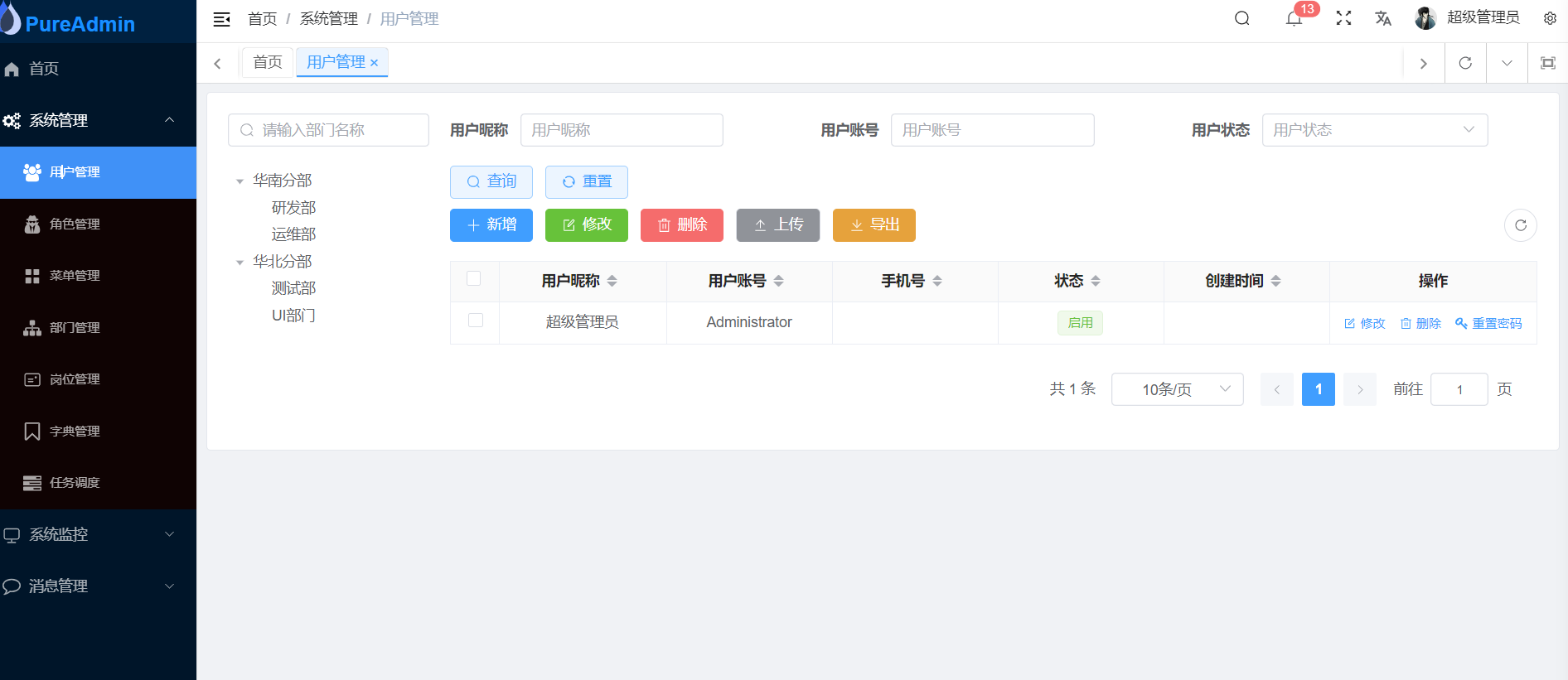Switch to the 首页 tab
The width and height of the screenshot is (1568, 680).
point(268,62)
